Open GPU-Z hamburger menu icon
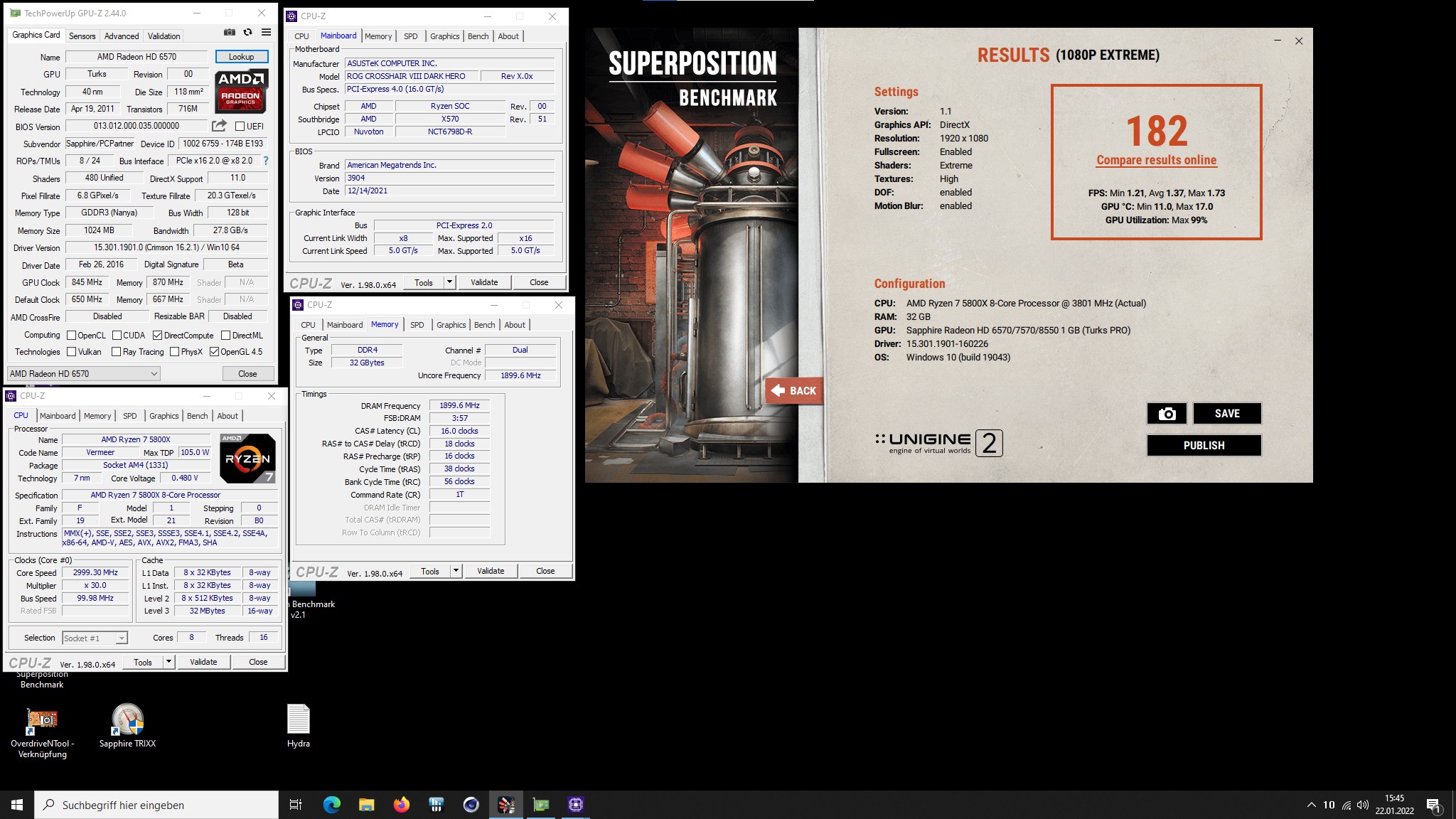 click(x=266, y=32)
